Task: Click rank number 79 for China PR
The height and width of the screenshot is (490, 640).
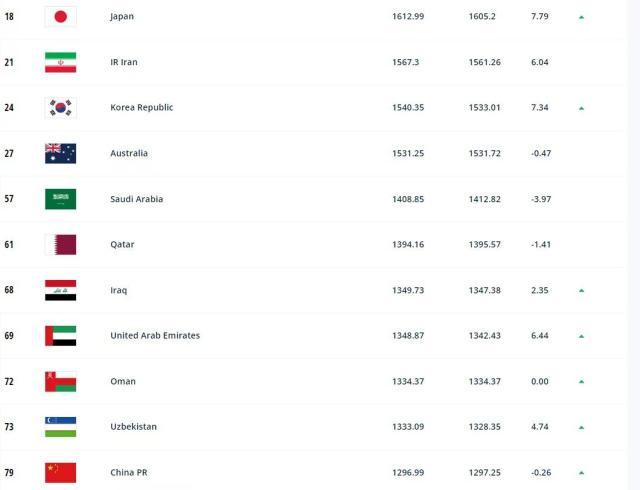Action: pyautogui.click(x=9, y=472)
